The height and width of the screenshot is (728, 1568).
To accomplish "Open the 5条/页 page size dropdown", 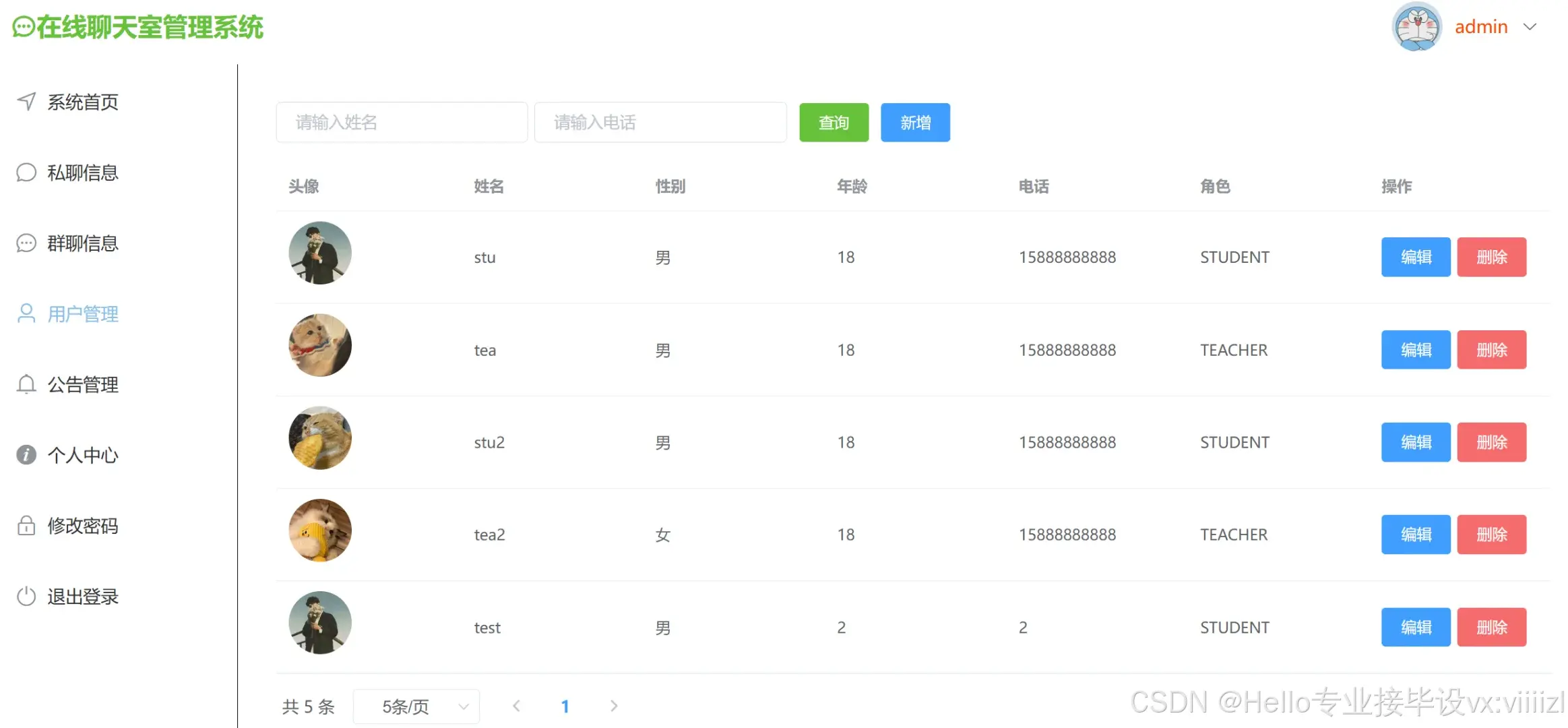I will (x=416, y=706).
